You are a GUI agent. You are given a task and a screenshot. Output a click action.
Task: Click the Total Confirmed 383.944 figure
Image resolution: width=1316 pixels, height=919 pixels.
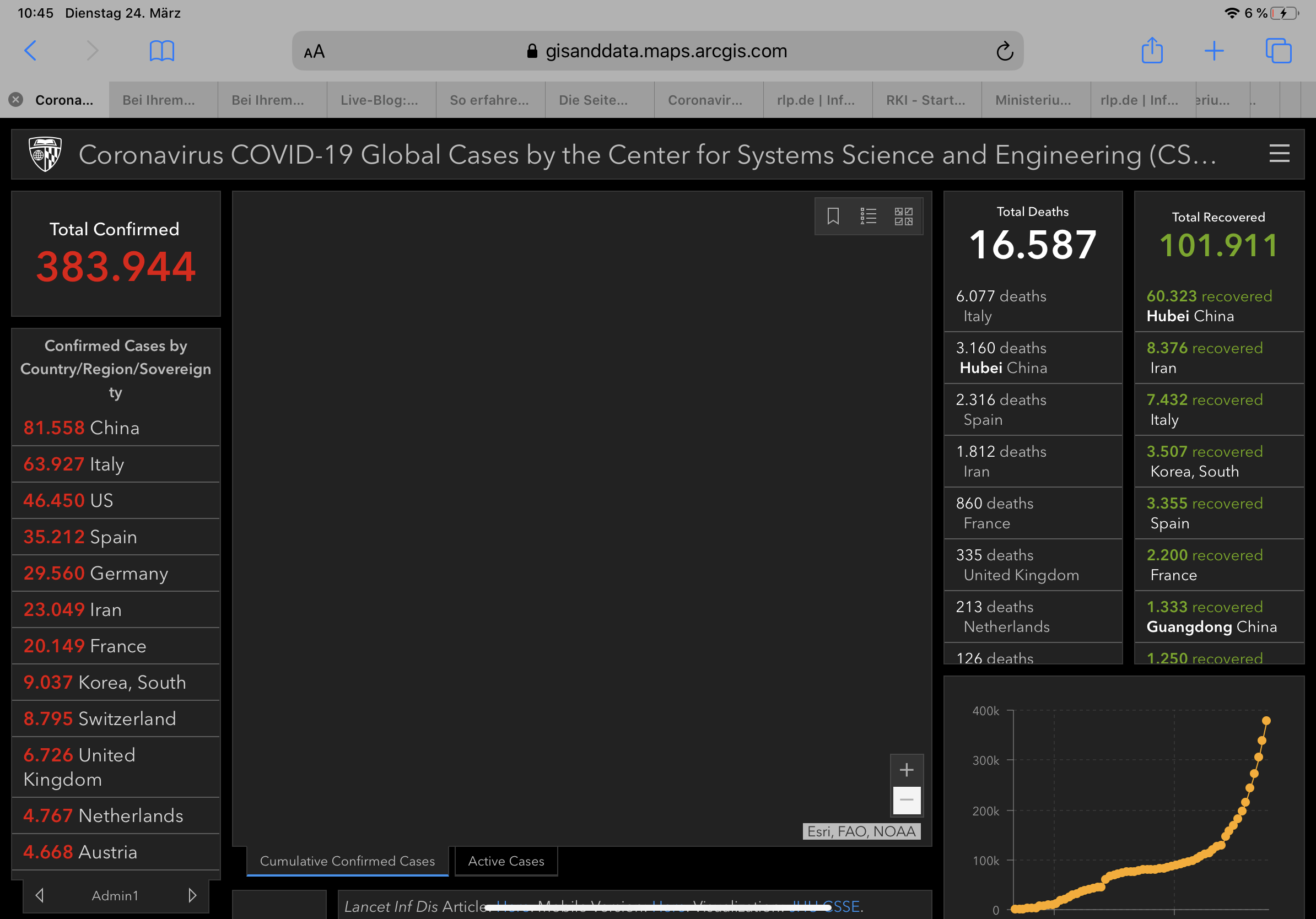coord(116,267)
